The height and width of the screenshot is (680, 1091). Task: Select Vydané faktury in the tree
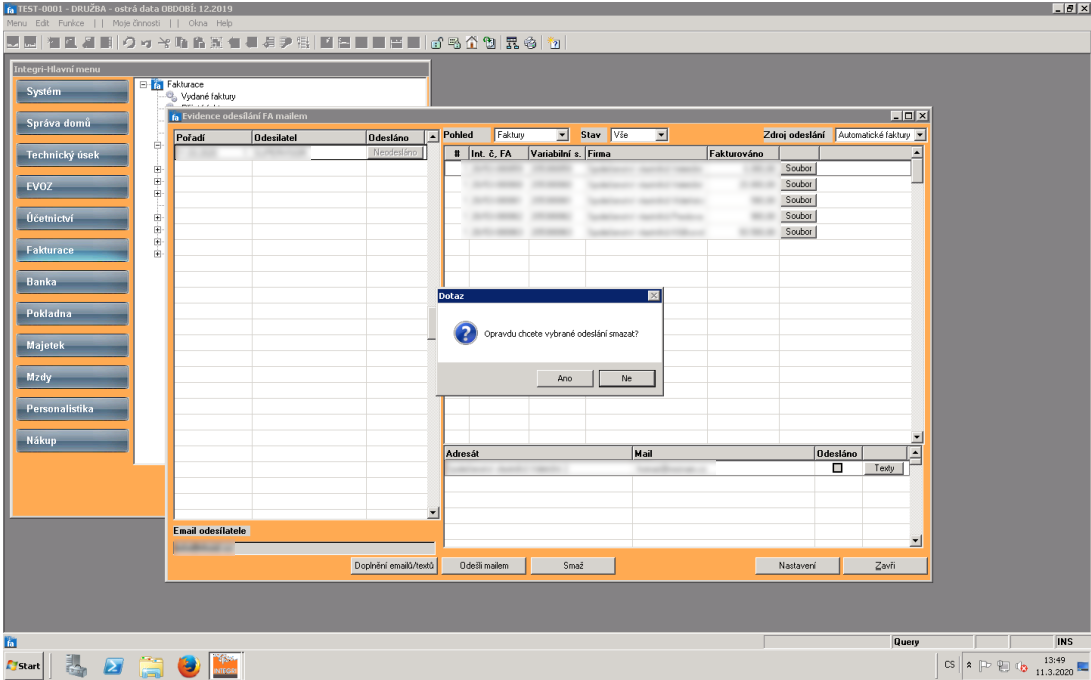[x=208, y=97]
